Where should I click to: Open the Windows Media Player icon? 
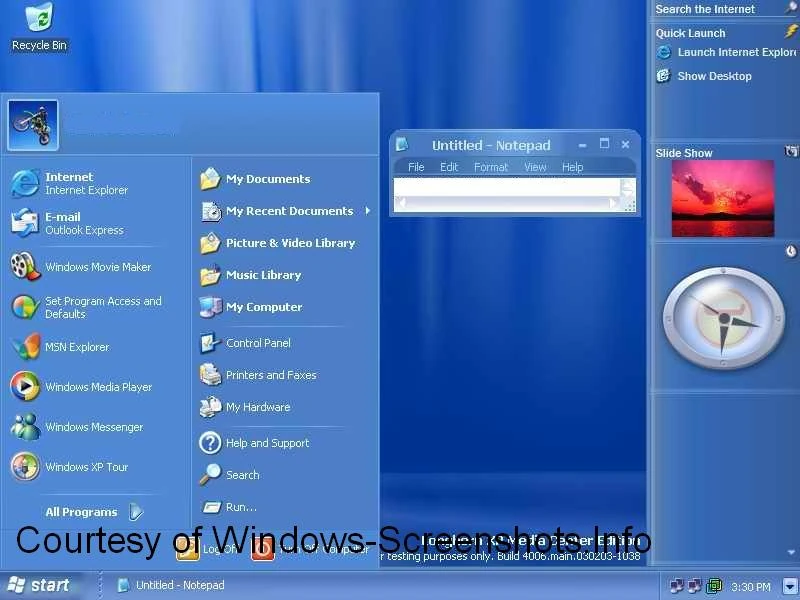tap(24, 386)
